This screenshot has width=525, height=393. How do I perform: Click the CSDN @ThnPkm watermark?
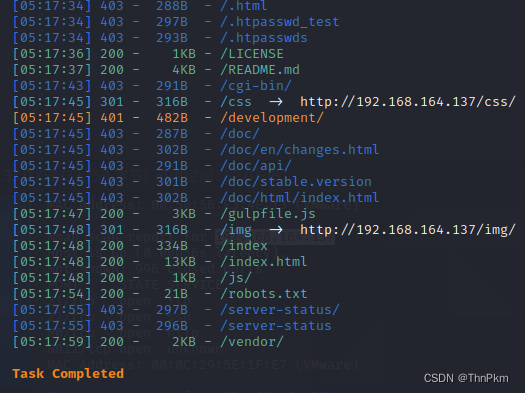tap(466, 378)
